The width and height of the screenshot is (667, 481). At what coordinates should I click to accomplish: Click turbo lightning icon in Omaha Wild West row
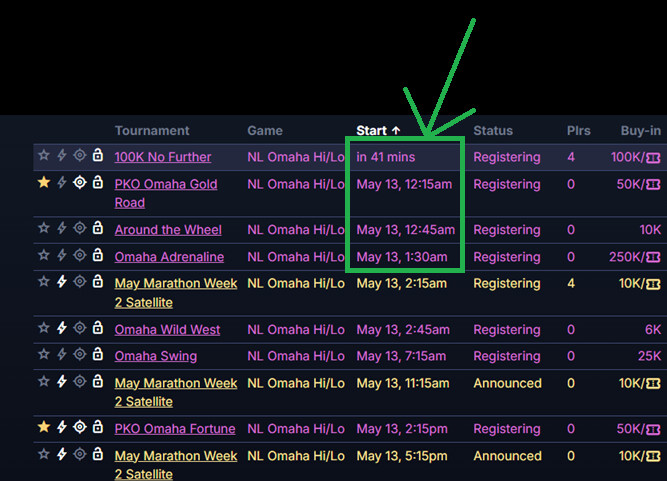[62, 328]
